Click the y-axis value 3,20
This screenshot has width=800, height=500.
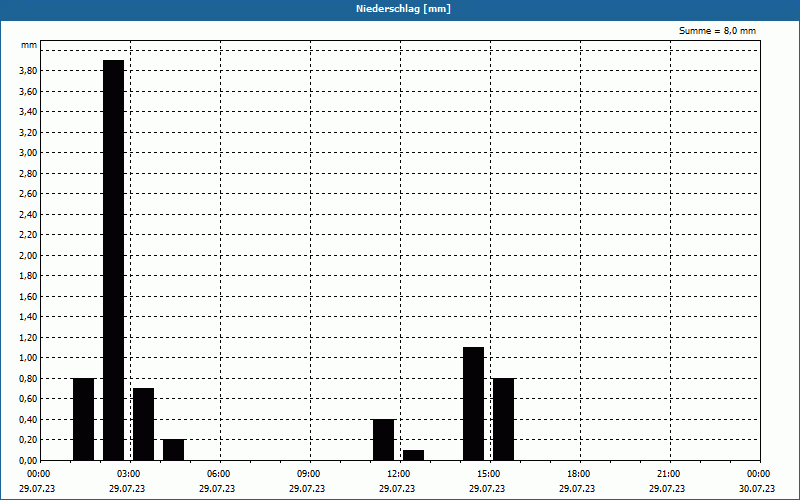tap(28, 133)
